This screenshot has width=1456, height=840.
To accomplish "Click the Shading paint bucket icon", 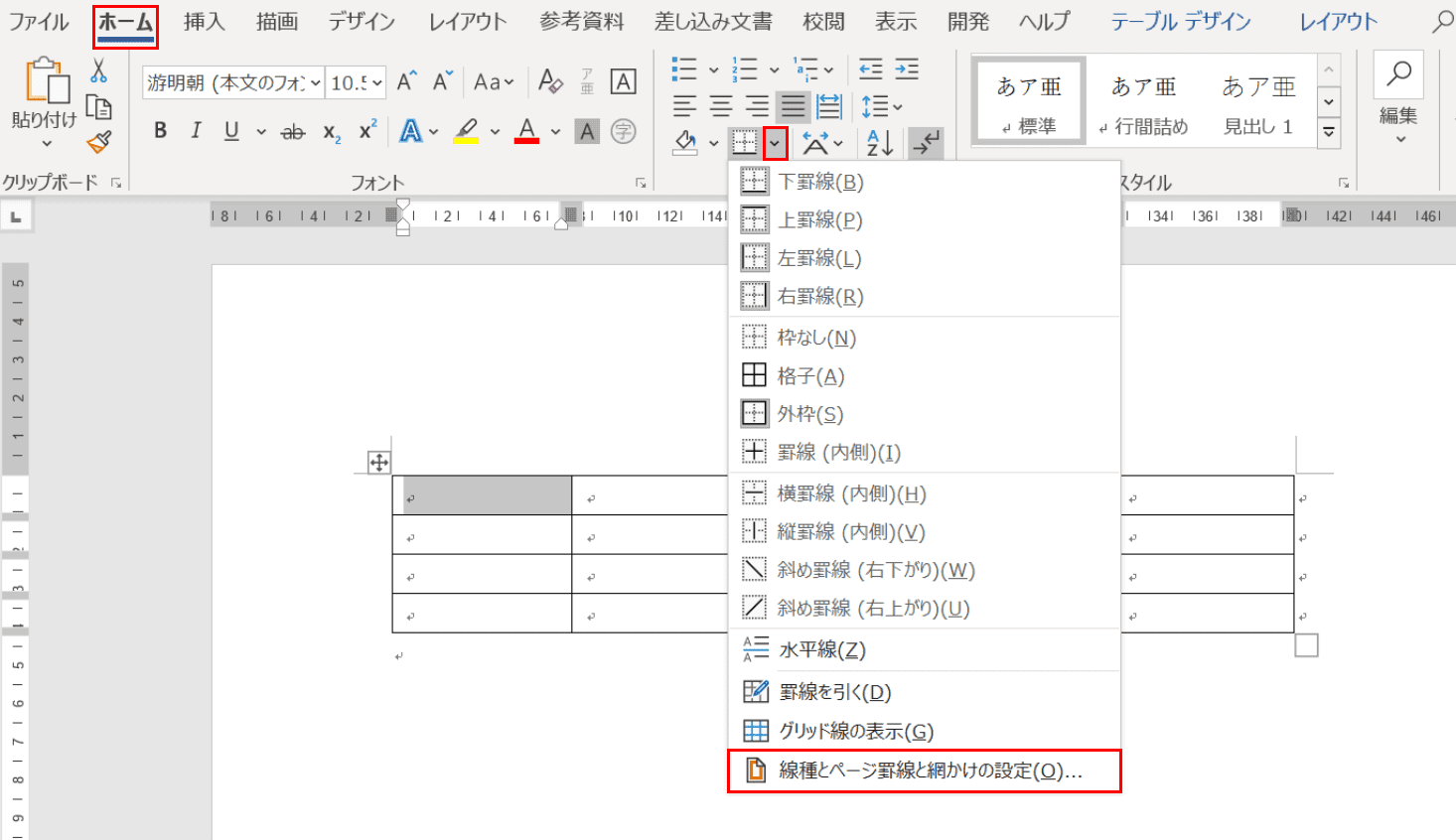I will tap(684, 143).
